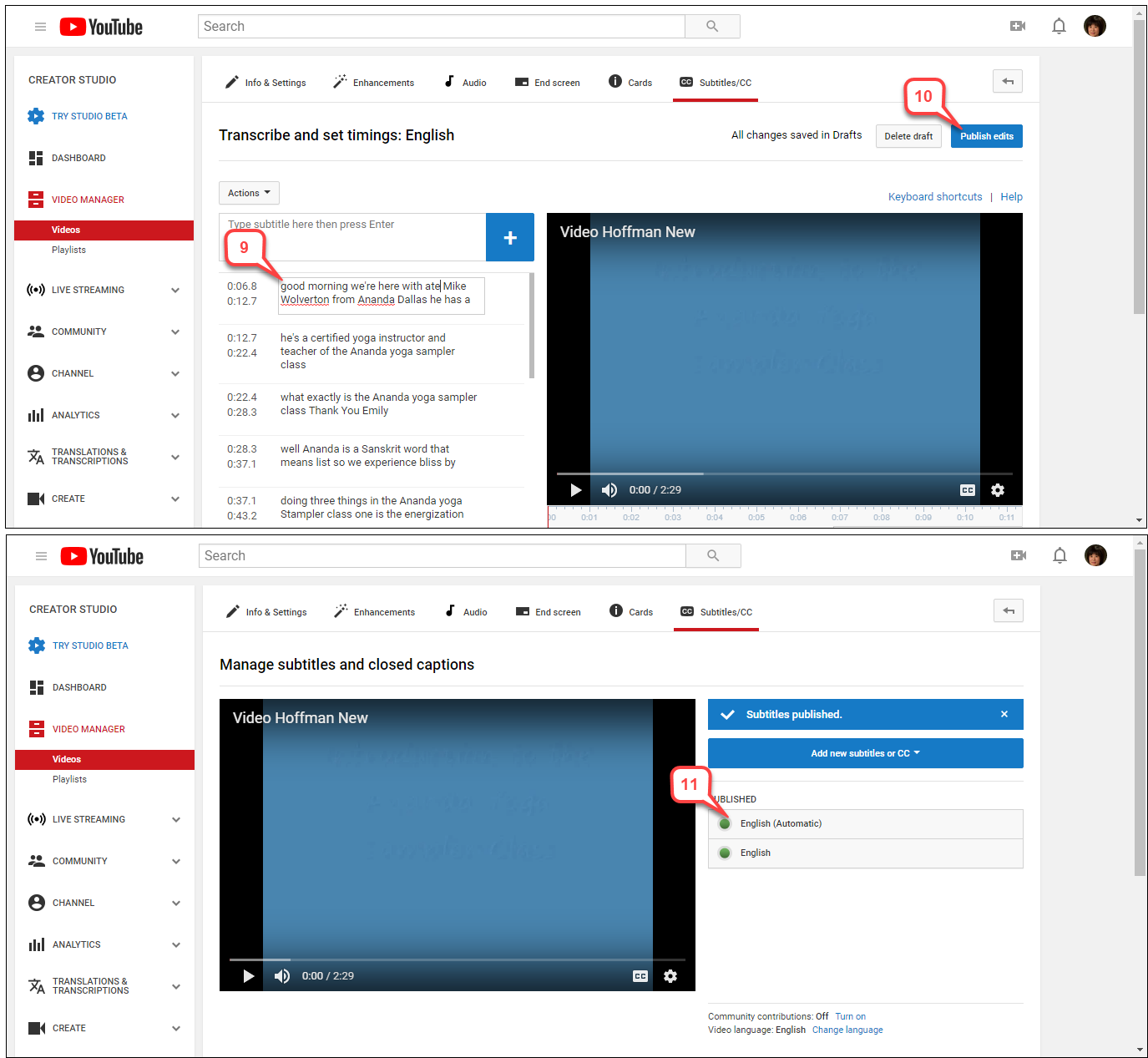This screenshot has height=1058, width=1148.
Task: Click the blue plus add-subtitle button
Action: click(509, 238)
